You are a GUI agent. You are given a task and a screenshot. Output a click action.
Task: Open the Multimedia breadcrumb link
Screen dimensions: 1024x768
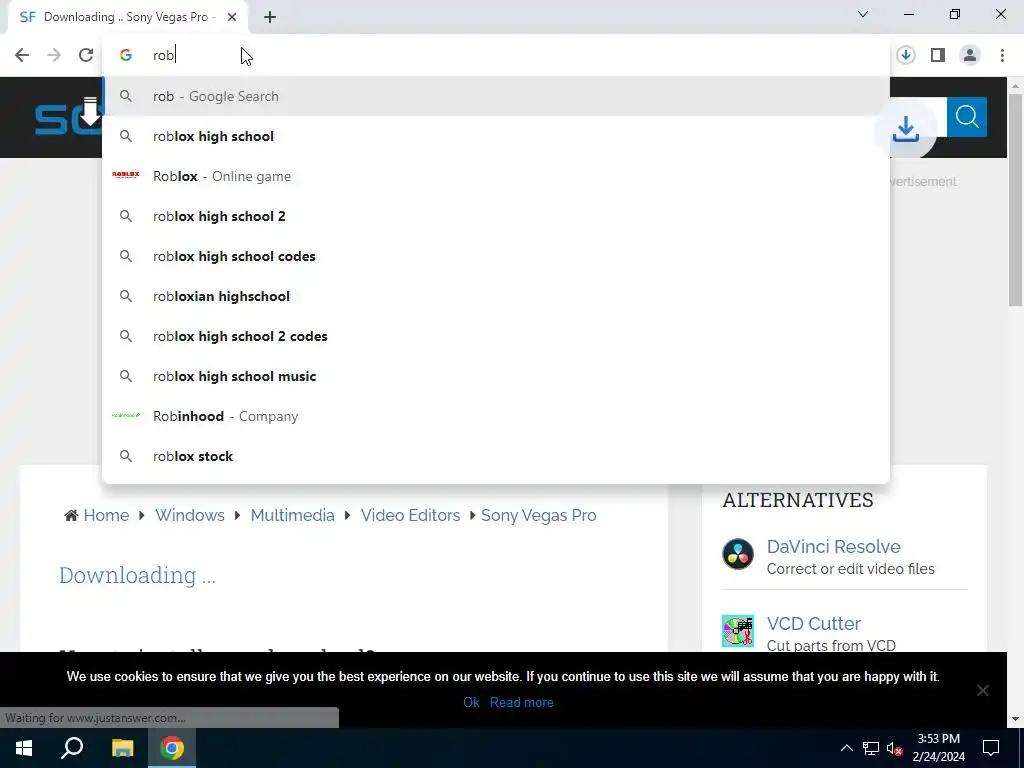[293, 515]
